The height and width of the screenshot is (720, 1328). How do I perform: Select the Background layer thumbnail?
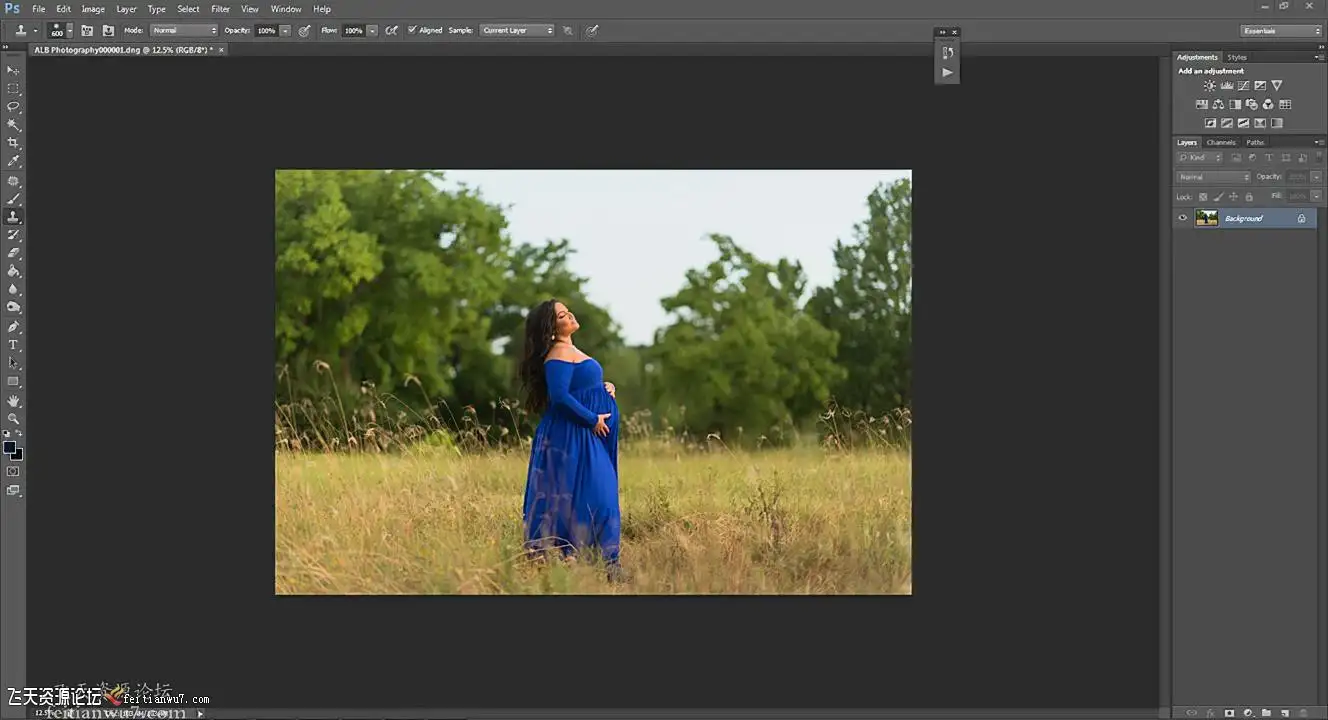coord(1207,218)
